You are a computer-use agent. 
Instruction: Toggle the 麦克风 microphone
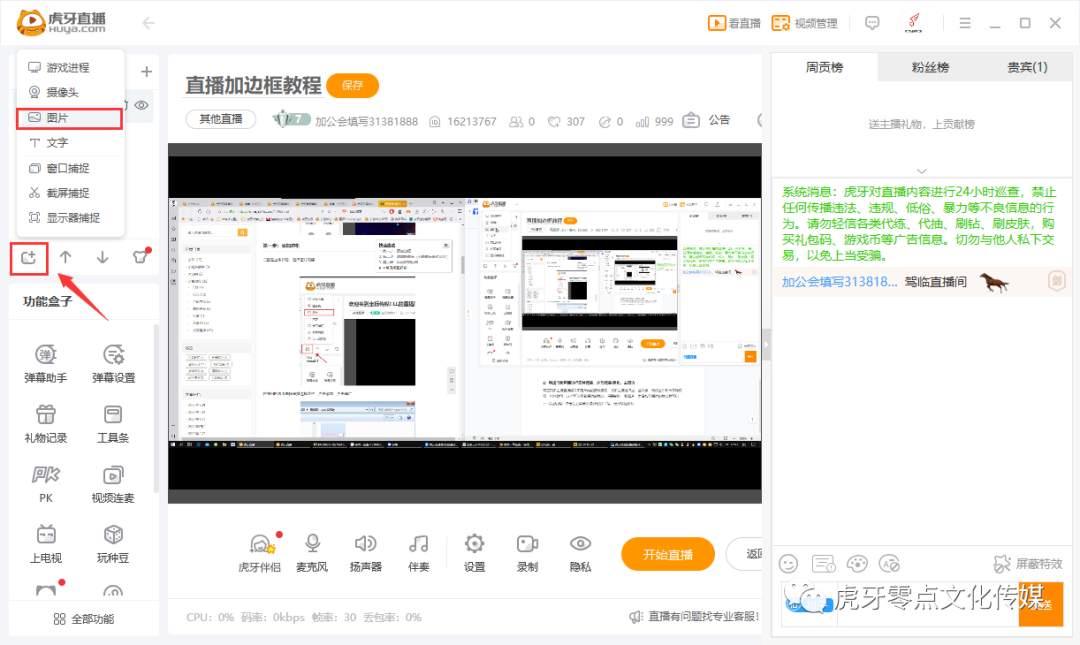[x=312, y=553]
